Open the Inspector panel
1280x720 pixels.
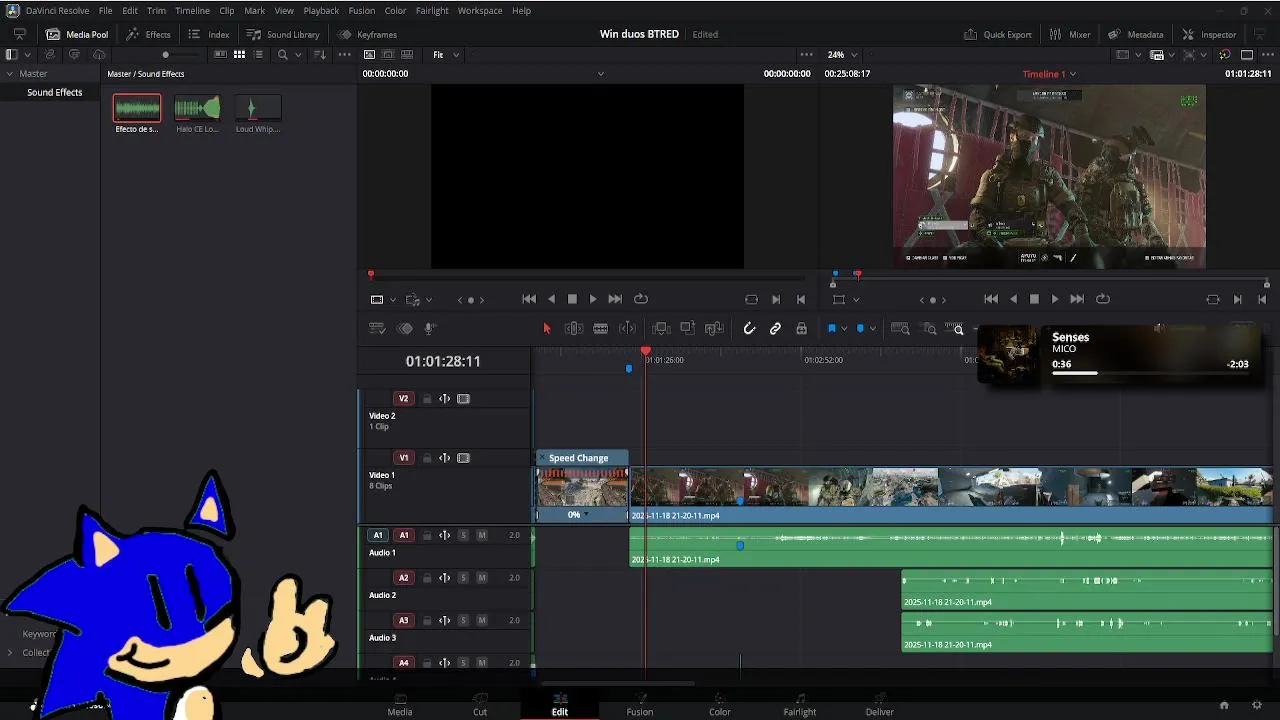pos(1209,34)
